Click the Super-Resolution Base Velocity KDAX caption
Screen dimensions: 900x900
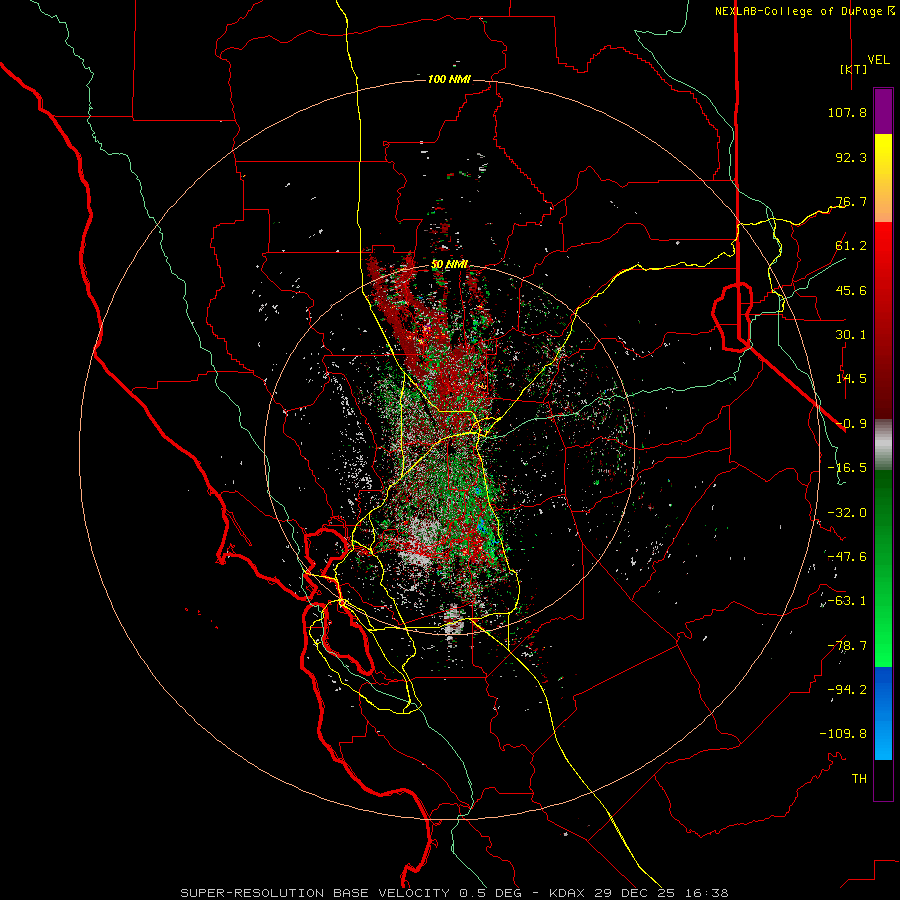pos(454,893)
